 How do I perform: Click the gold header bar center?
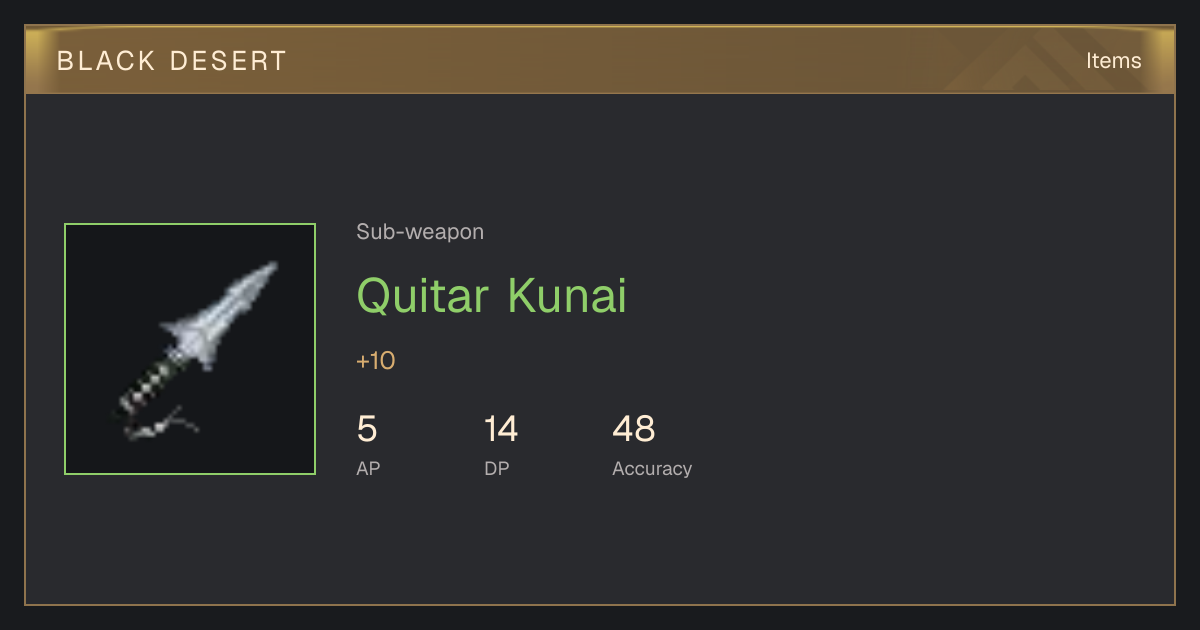(600, 60)
